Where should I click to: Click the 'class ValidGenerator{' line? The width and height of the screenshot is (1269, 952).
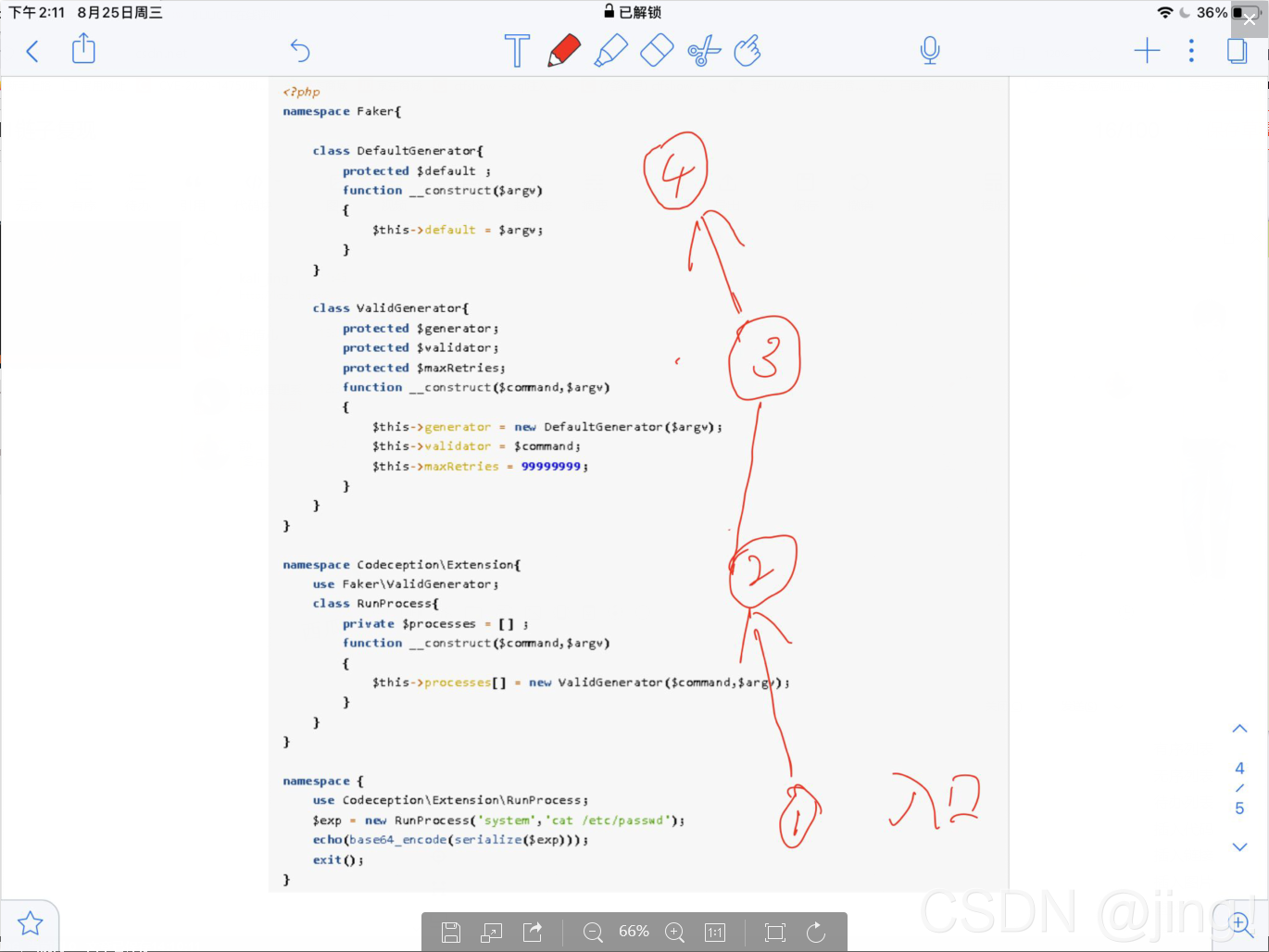[x=391, y=308]
